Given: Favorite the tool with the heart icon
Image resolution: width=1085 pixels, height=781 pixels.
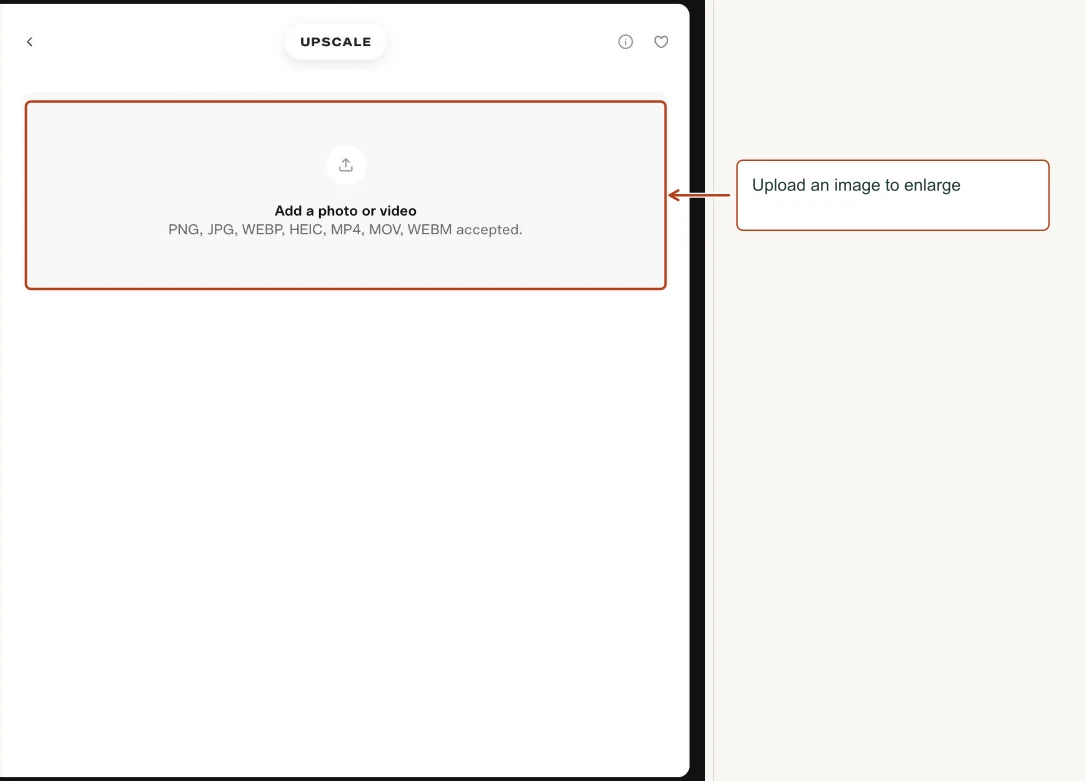Looking at the screenshot, I should point(662,42).
